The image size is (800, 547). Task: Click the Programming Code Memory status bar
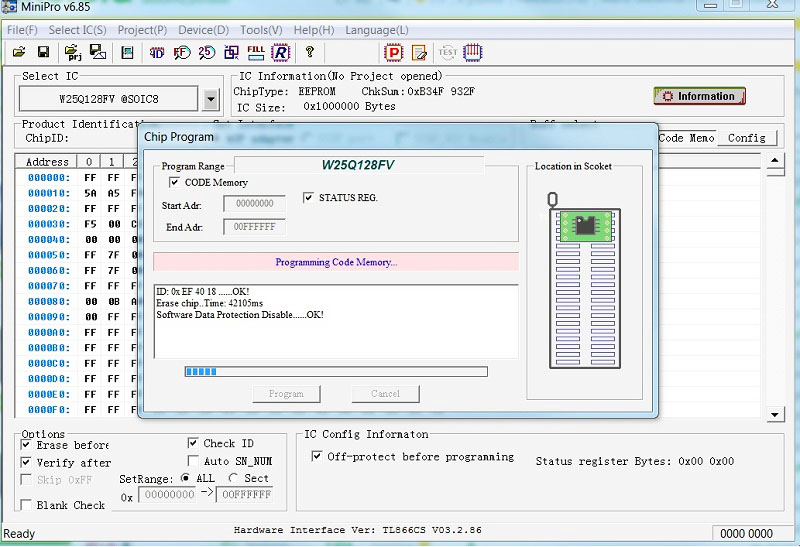click(336, 262)
